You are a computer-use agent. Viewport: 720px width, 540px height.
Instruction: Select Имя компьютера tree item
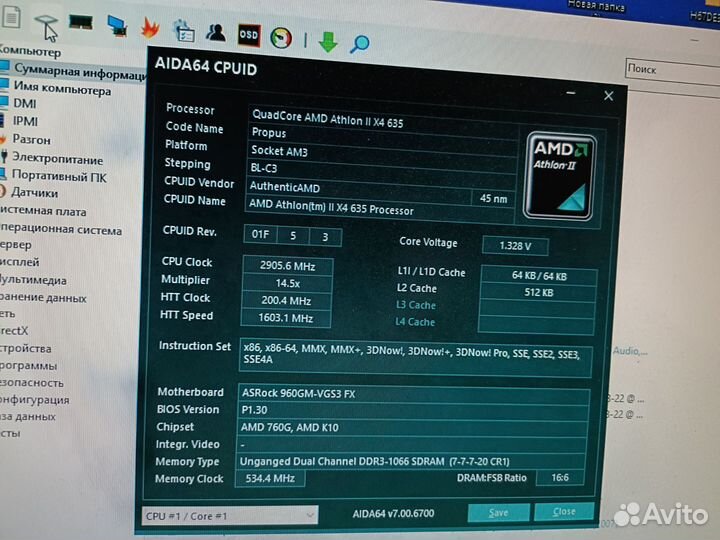click(x=62, y=88)
